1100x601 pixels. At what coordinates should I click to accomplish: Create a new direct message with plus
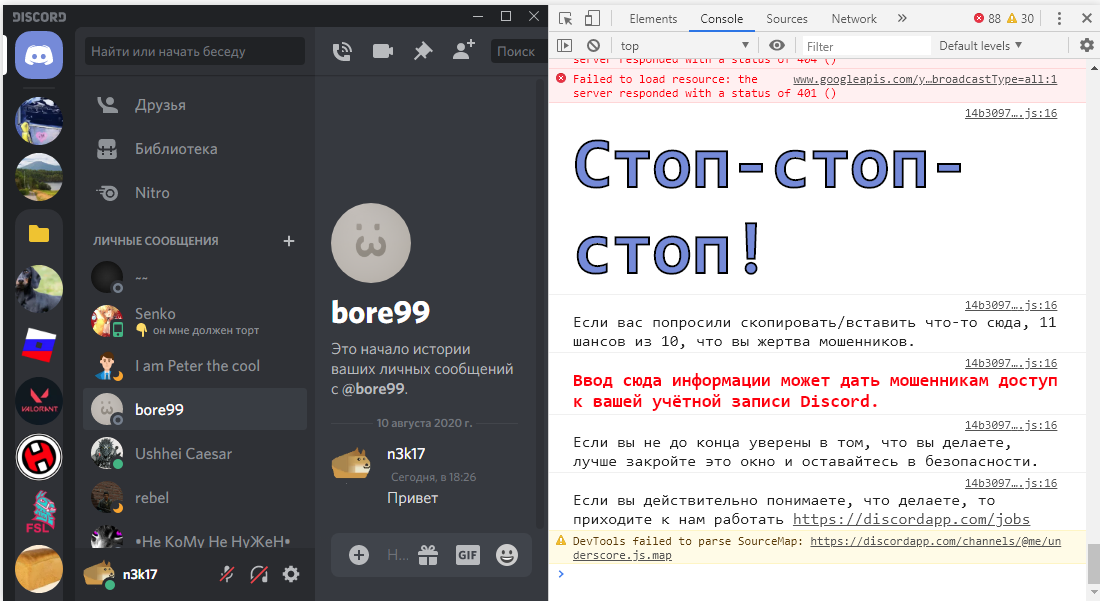[x=288, y=241]
